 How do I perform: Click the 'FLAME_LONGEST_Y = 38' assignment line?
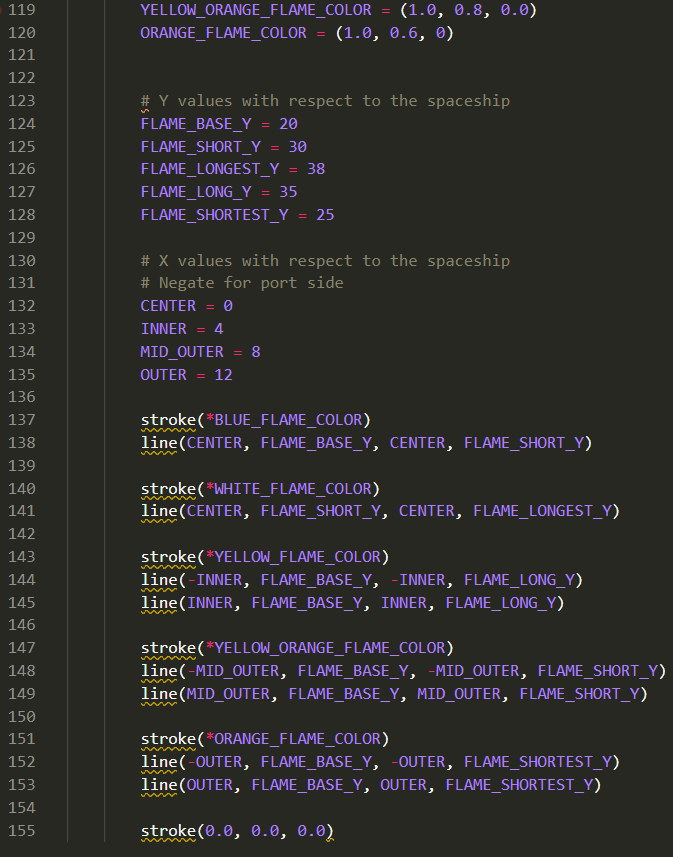coord(233,169)
